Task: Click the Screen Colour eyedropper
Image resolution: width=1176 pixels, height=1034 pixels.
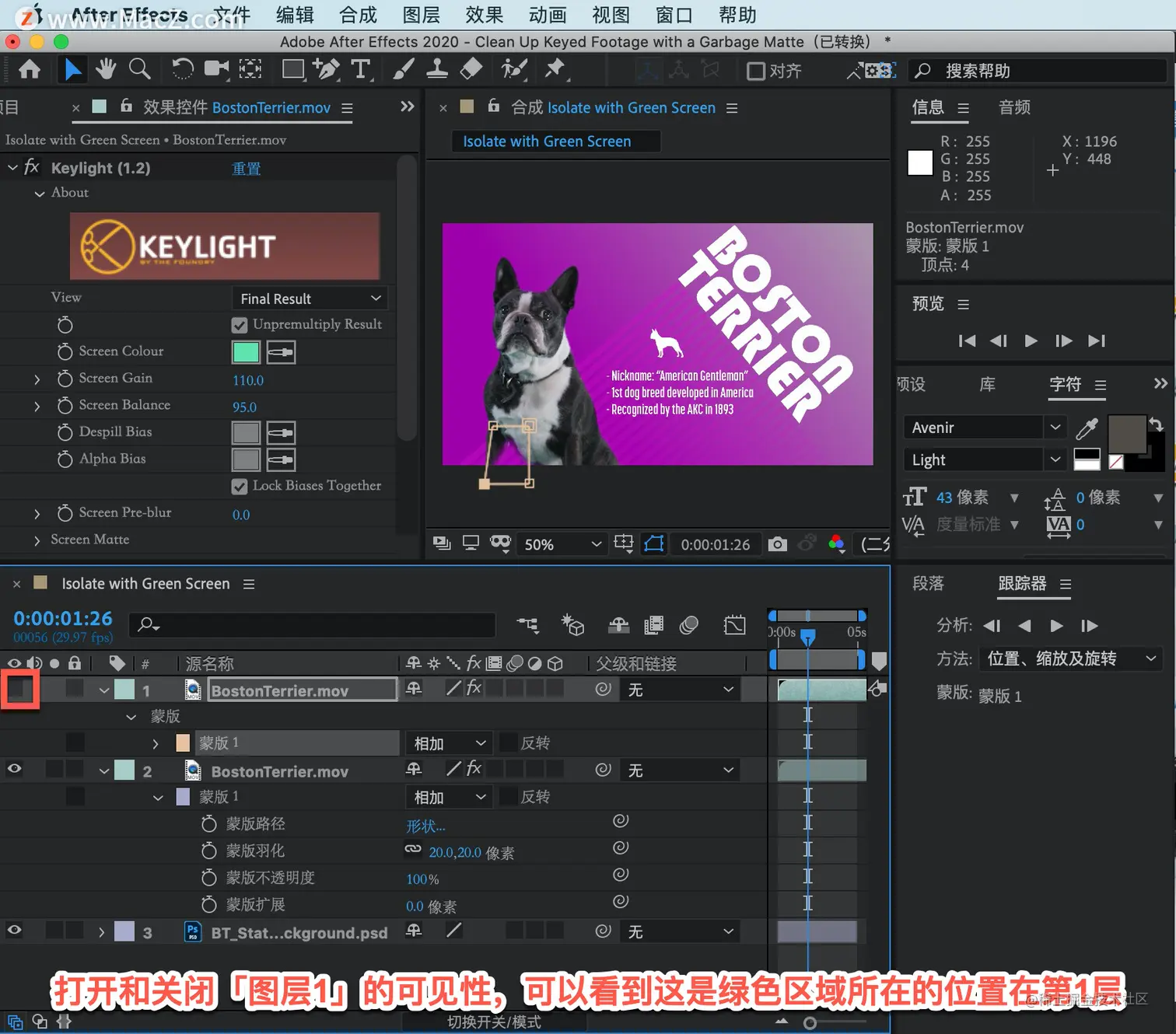Action: (281, 352)
